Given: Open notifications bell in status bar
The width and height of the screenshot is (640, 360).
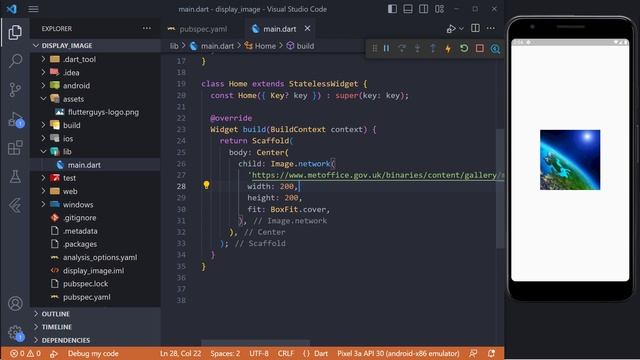Looking at the screenshot, I should [491, 353].
